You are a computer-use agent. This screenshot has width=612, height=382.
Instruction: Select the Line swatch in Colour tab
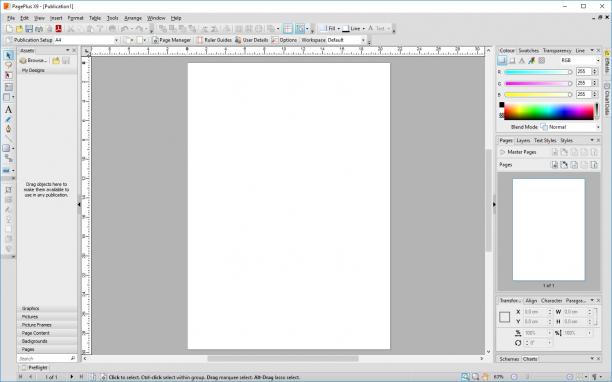[x=512, y=60]
